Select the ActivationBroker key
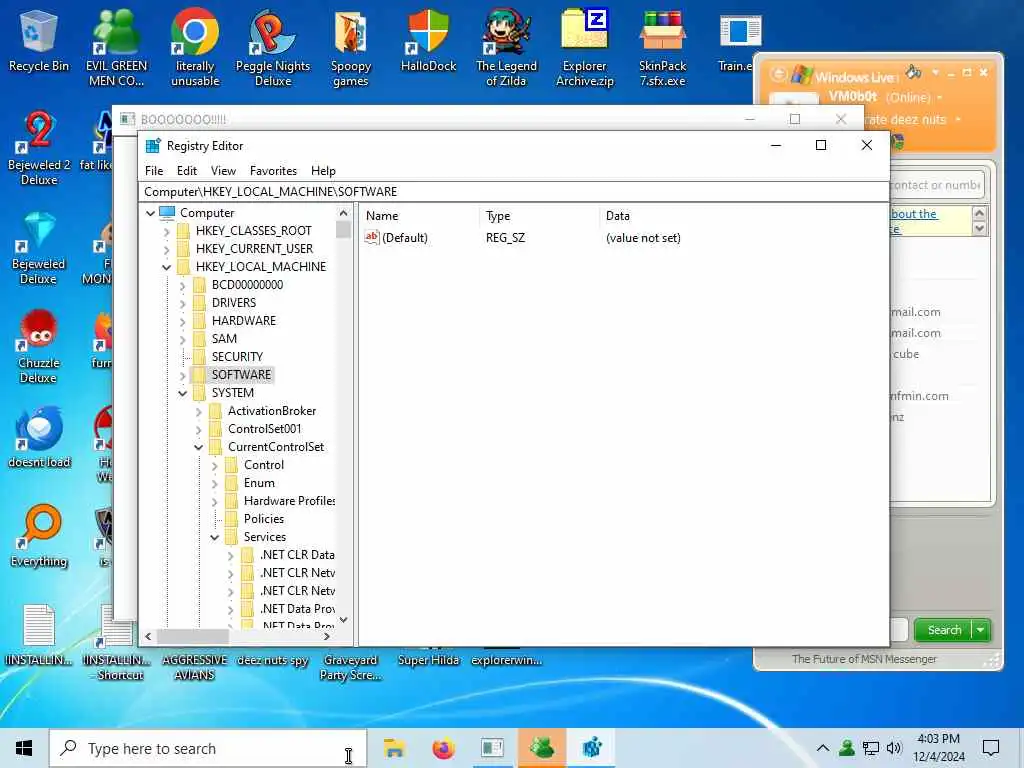The width and height of the screenshot is (1024, 768). 272,411
